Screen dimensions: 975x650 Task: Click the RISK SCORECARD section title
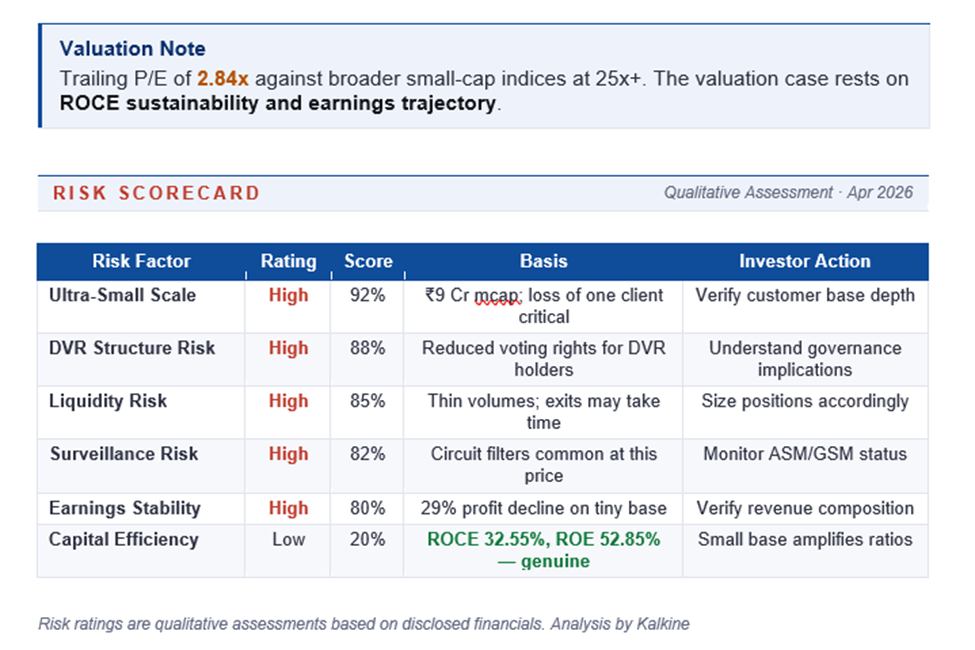click(x=156, y=193)
